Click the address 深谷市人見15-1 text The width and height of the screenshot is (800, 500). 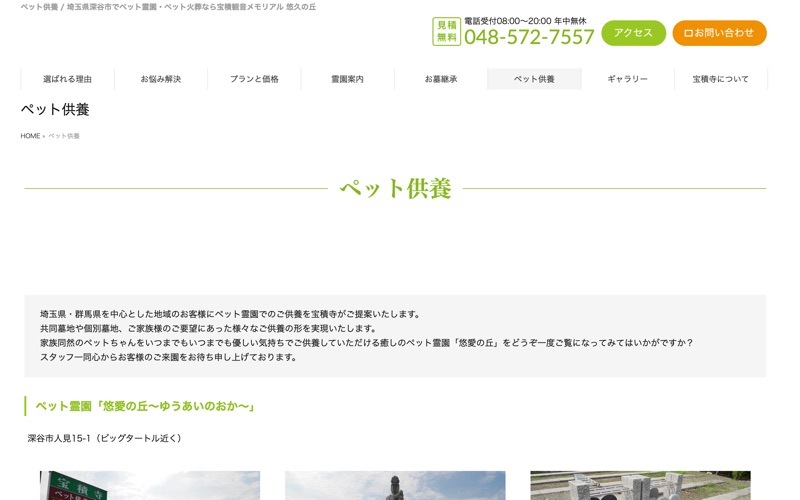[104, 438]
